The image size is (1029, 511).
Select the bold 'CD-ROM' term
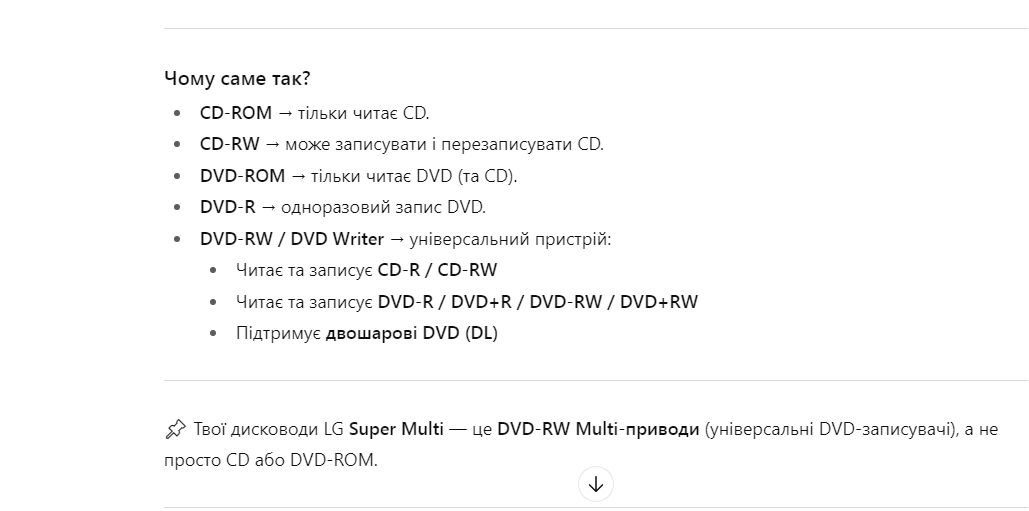(236, 113)
